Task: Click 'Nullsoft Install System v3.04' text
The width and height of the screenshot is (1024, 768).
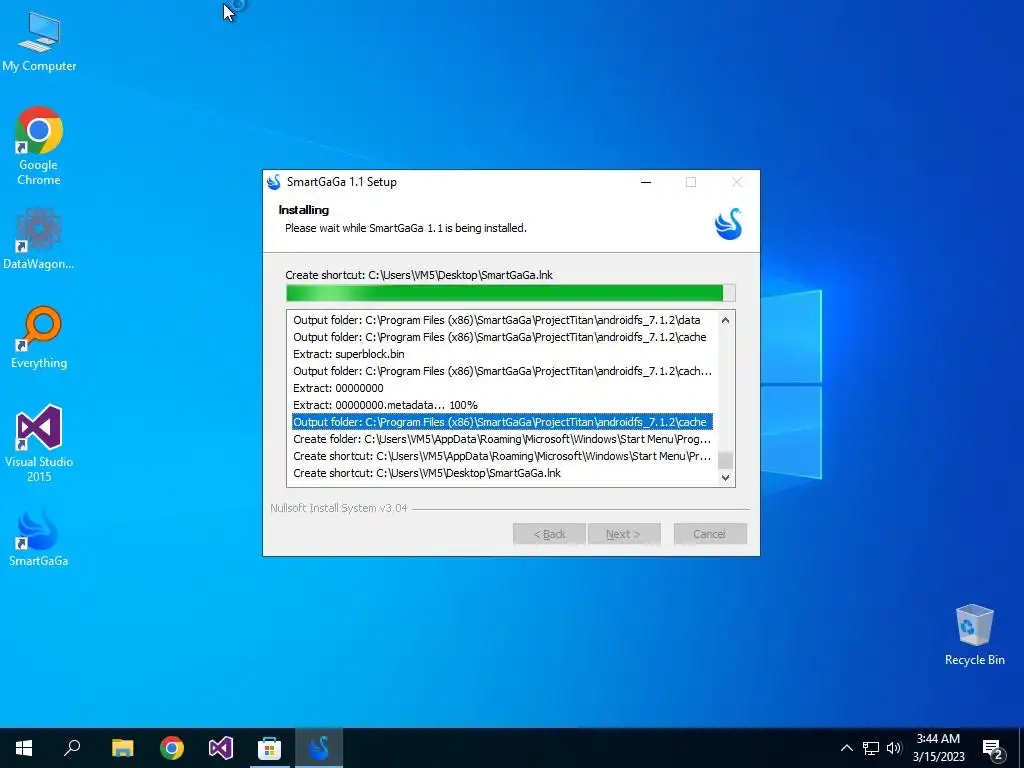Action: click(x=339, y=508)
